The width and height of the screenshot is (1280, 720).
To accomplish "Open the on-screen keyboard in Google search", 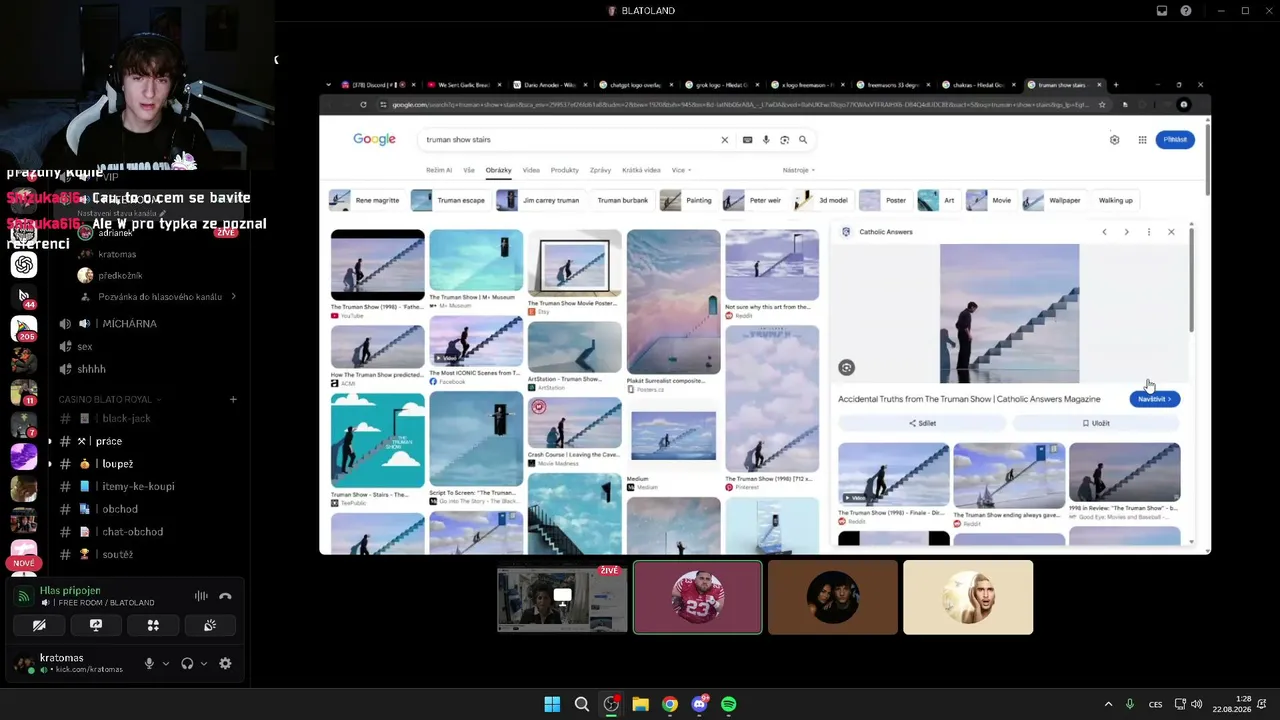I will tap(747, 140).
